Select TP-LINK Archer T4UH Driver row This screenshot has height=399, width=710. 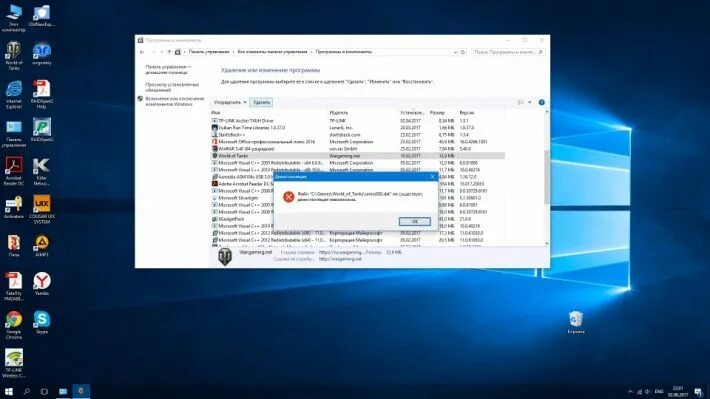coord(358,121)
